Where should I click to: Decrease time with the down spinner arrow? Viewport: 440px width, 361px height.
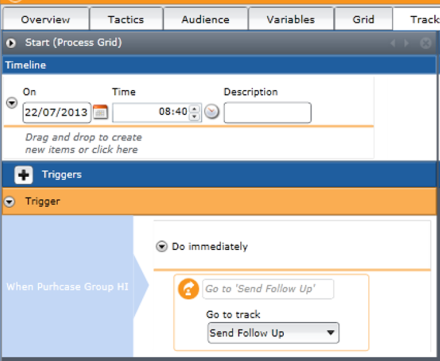coord(194,116)
